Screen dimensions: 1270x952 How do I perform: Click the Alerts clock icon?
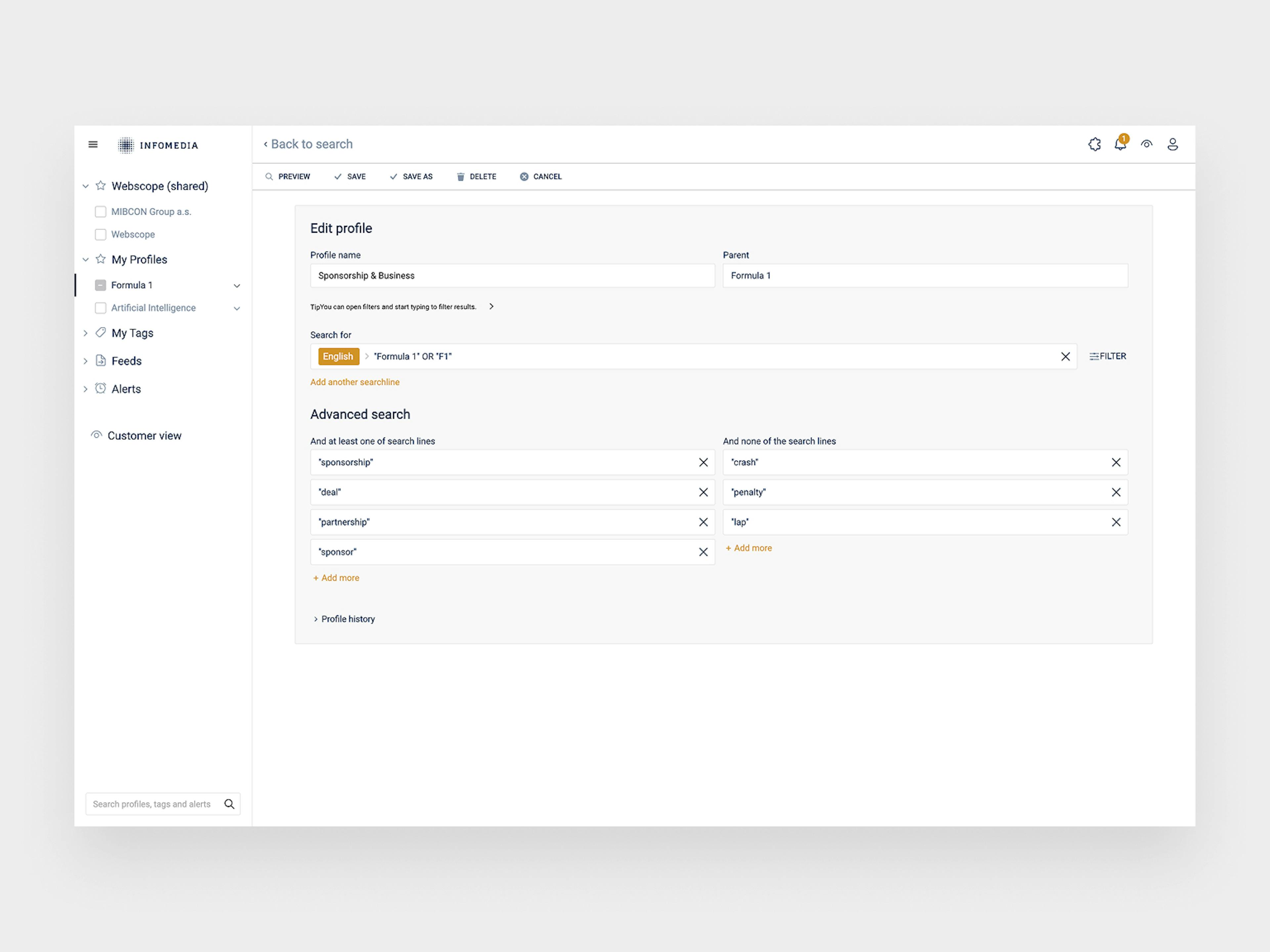pyautogui.click(x=101, y=388)
